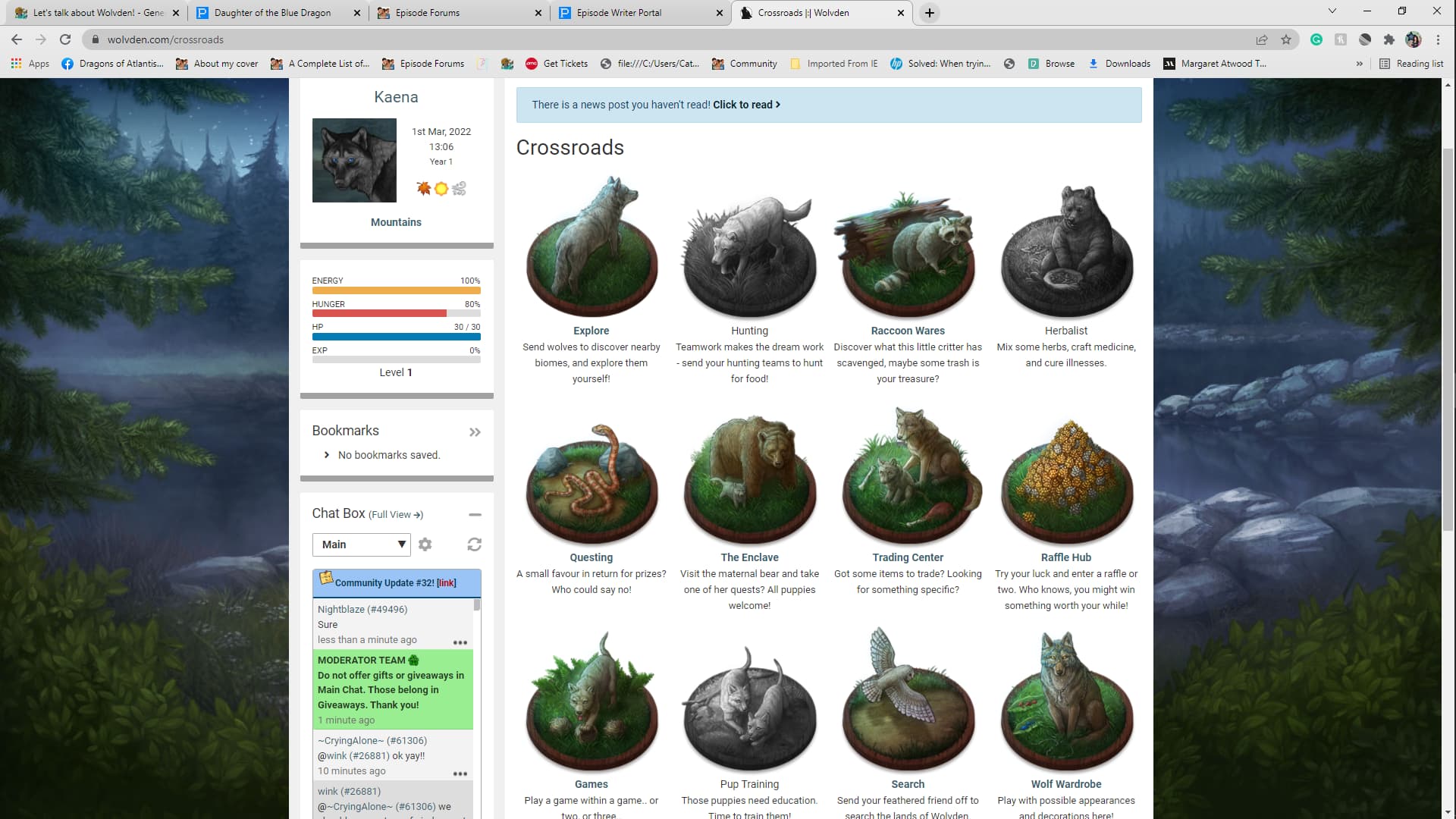Open Raffle Hub text link
Viewport: 1456px width, 819px height.
(1066, 557)
